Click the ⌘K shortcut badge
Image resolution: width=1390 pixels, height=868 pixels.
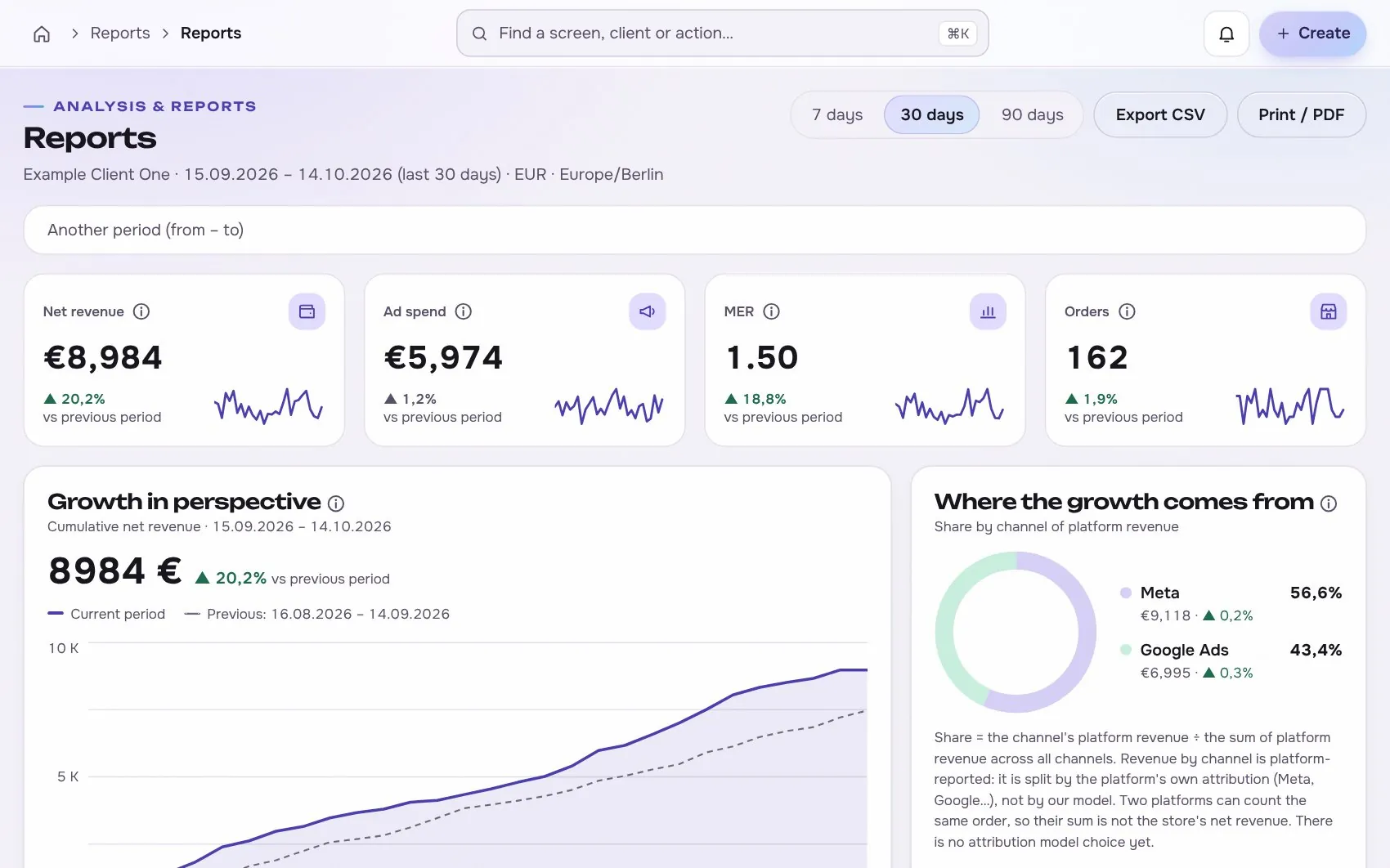(x=957, y=34)
